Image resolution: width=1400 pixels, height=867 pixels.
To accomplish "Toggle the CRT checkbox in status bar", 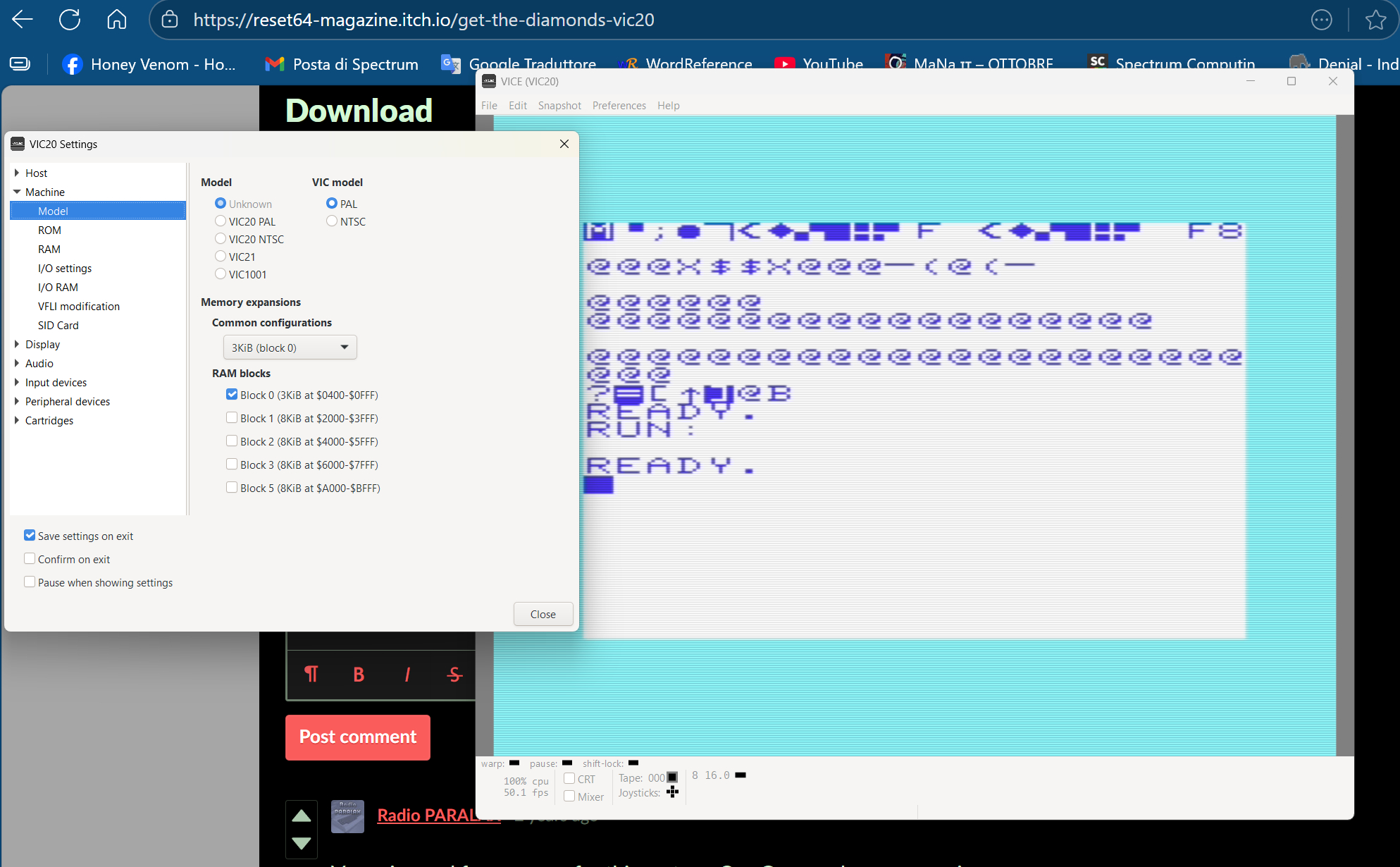I will tap(569, 779).
